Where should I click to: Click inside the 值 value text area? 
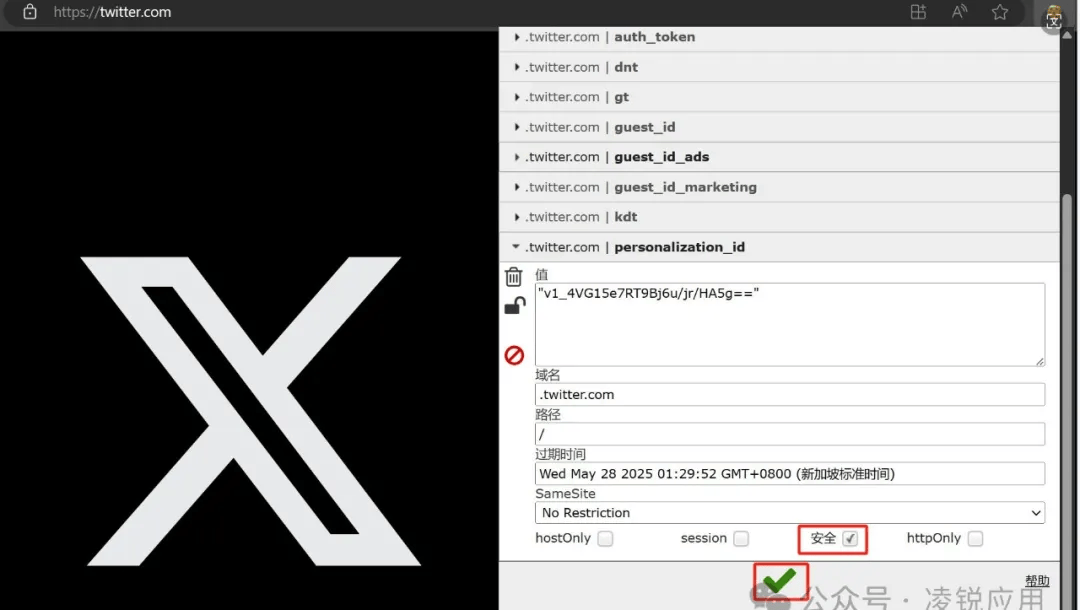pyautogui.click(x=789, y=324)
